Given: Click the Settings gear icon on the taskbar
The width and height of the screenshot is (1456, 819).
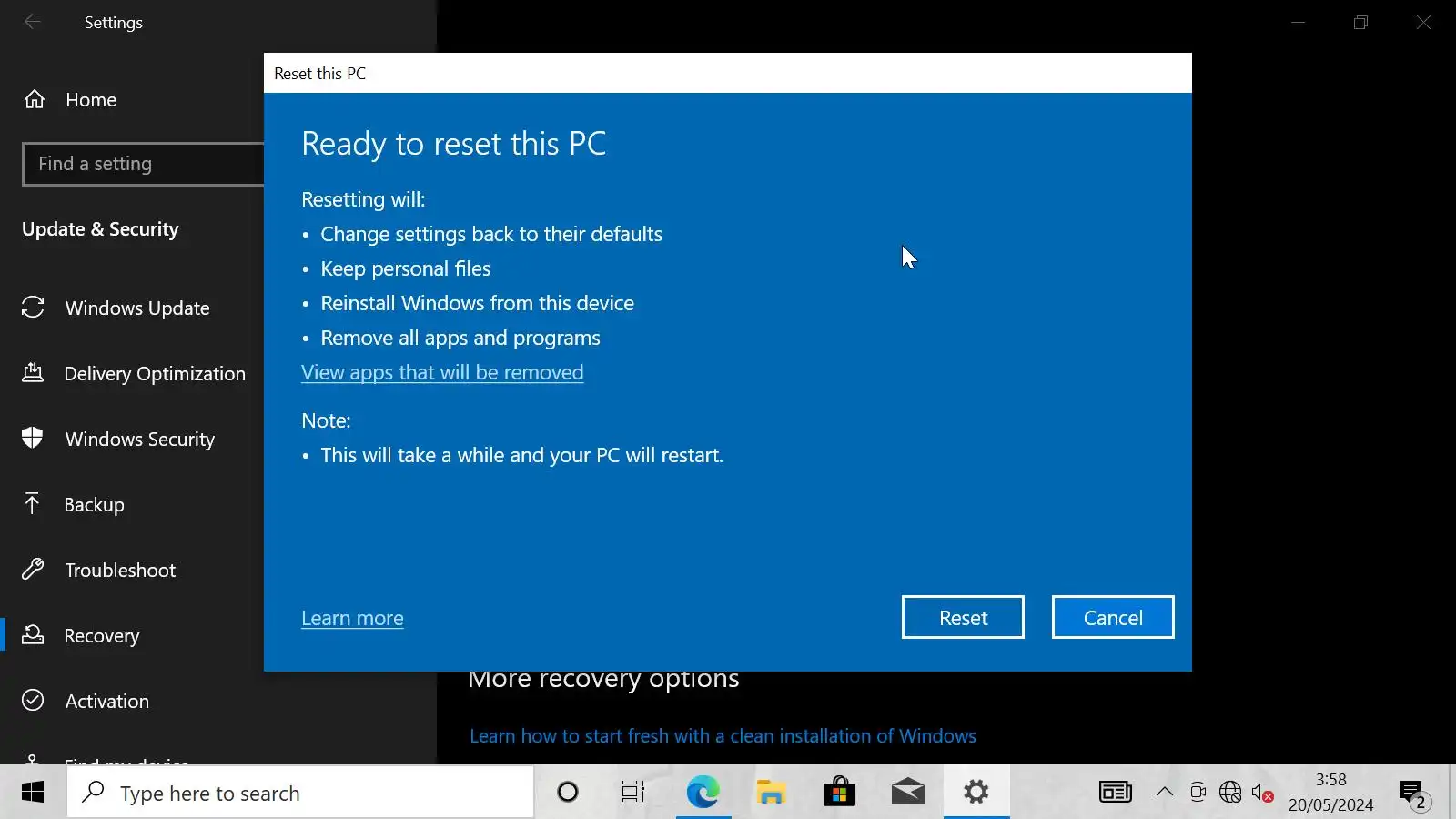Looking at the screenshot, I should pos(976,793).
